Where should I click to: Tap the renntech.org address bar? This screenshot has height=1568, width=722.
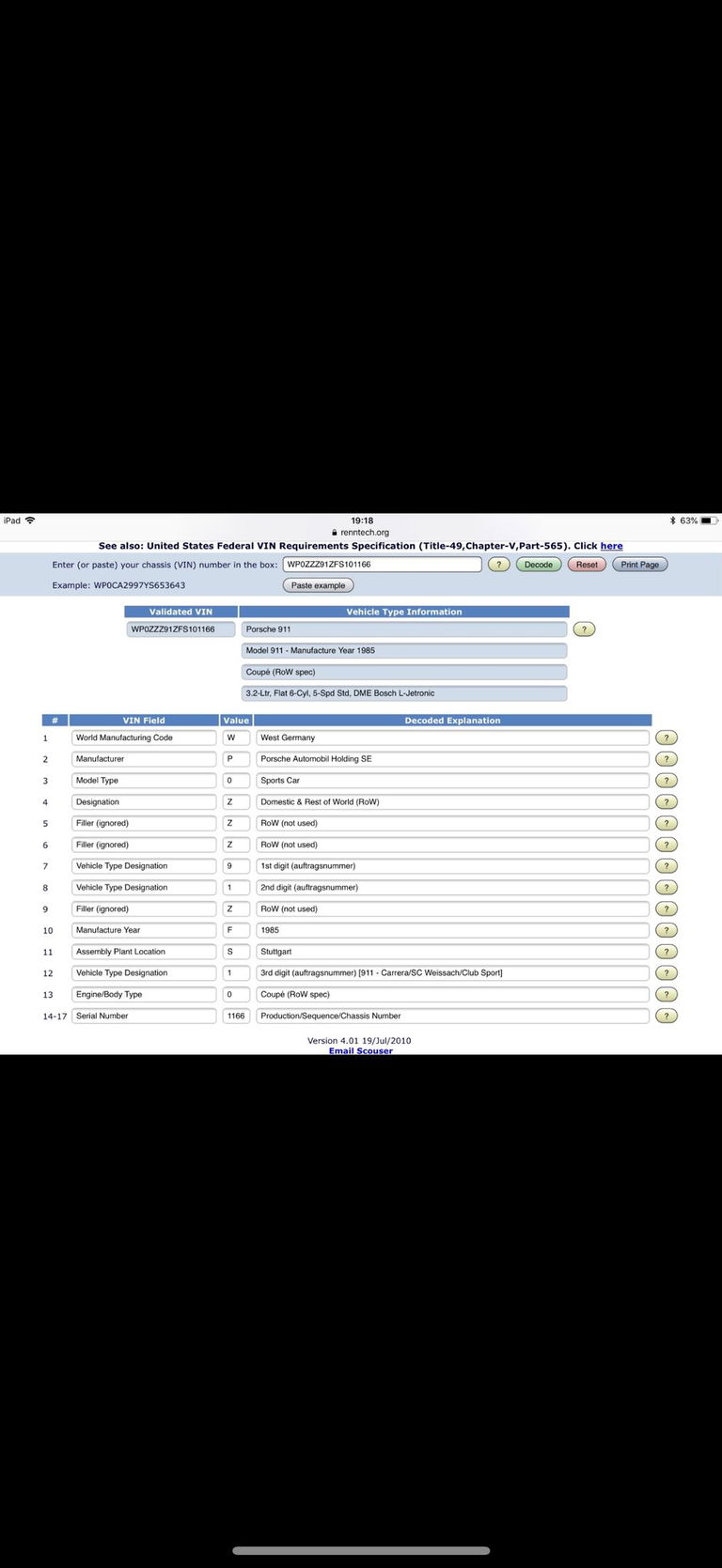(x=361, y=533)
